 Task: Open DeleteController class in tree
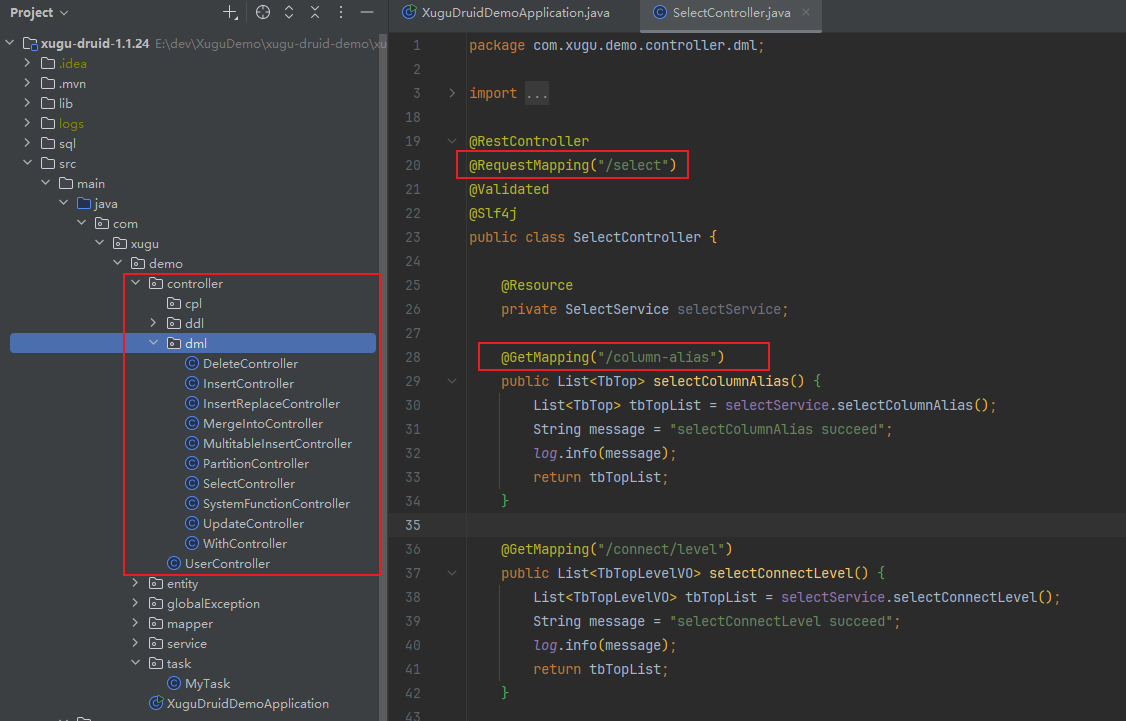(249, 364)
